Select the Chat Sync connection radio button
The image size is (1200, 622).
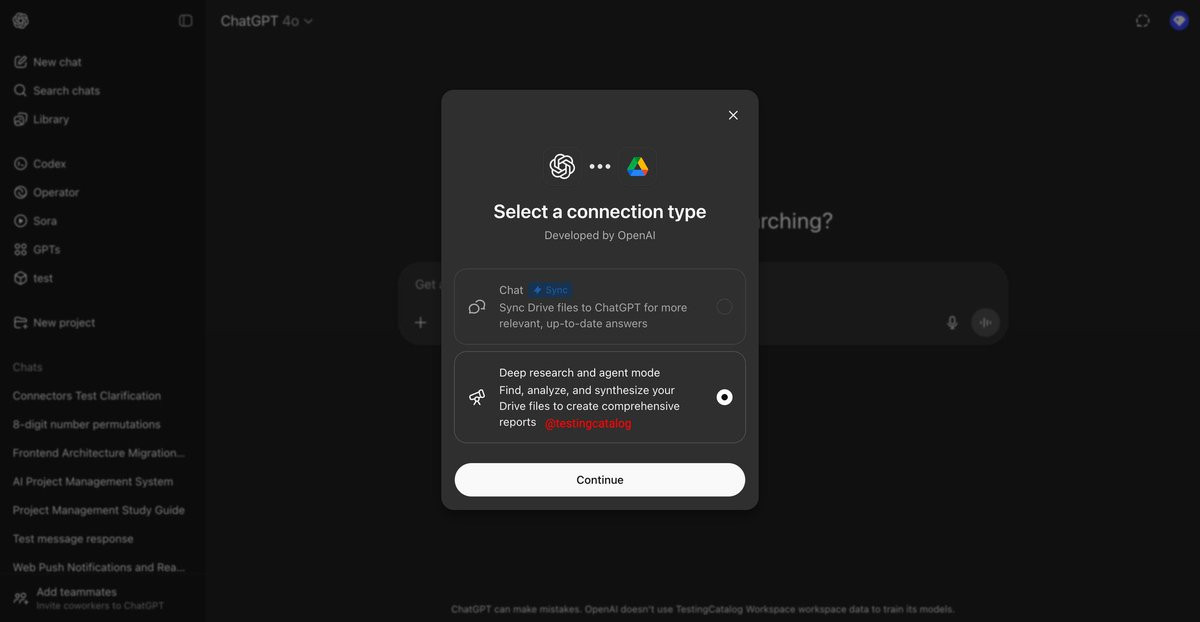(x=724, y=307)
